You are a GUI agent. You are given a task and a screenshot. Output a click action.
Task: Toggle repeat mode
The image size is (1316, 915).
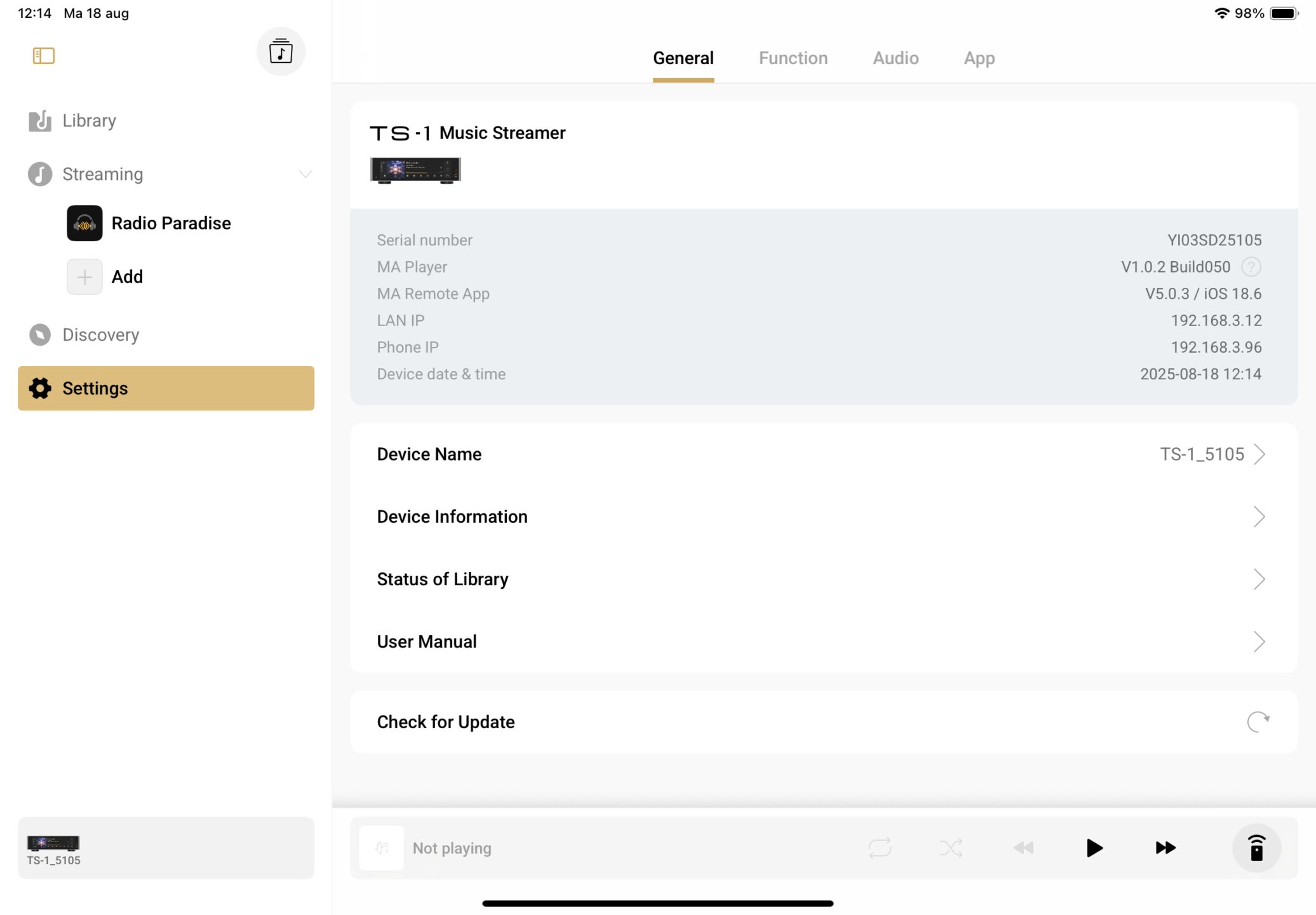pyautogui.click(x=880, y=848)
